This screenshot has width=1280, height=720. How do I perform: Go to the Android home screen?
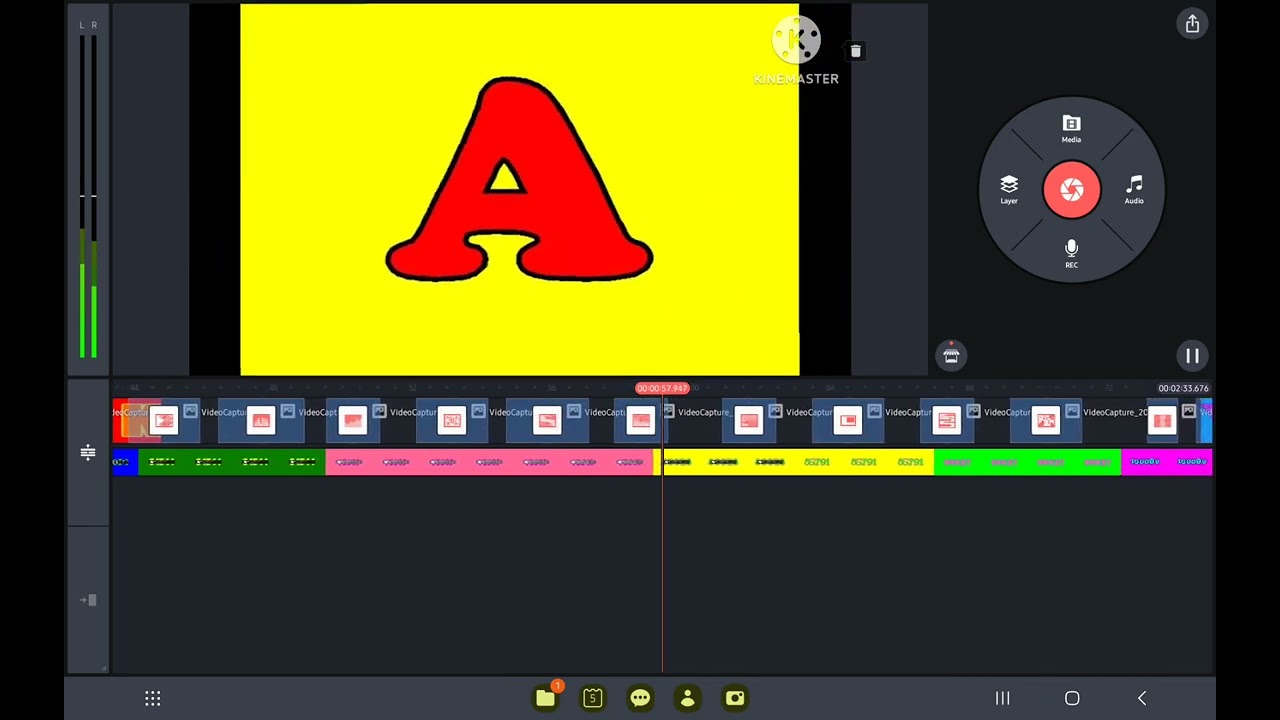pos(1072,698)
